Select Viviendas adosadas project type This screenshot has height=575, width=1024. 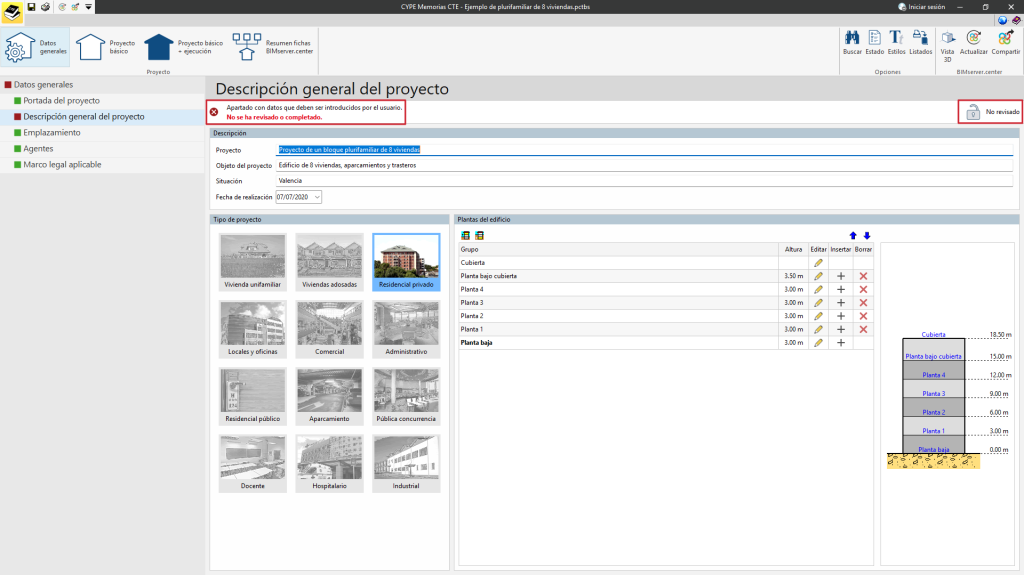329,262
